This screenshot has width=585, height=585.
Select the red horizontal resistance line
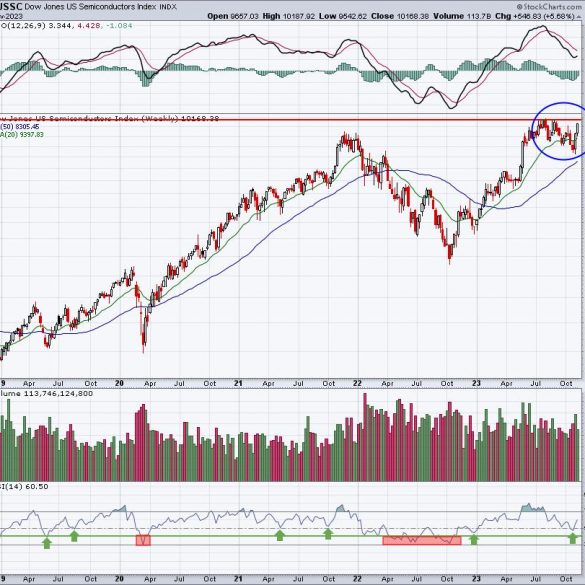tap(292, 120)
